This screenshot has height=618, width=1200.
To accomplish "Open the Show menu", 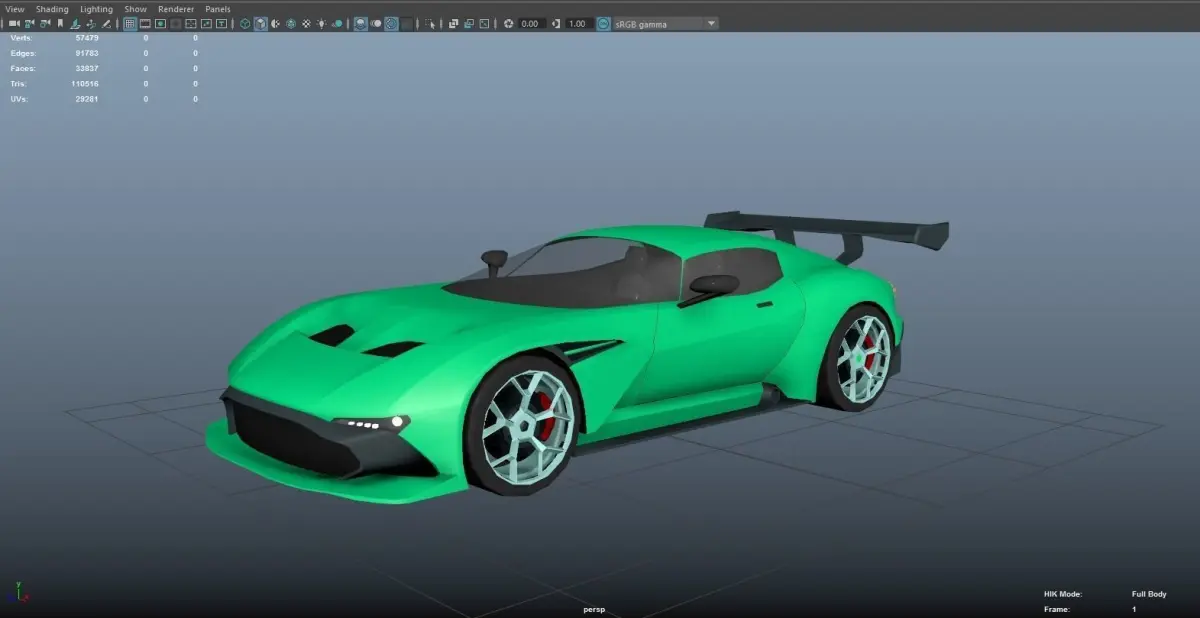I will [x=135, y=9].
